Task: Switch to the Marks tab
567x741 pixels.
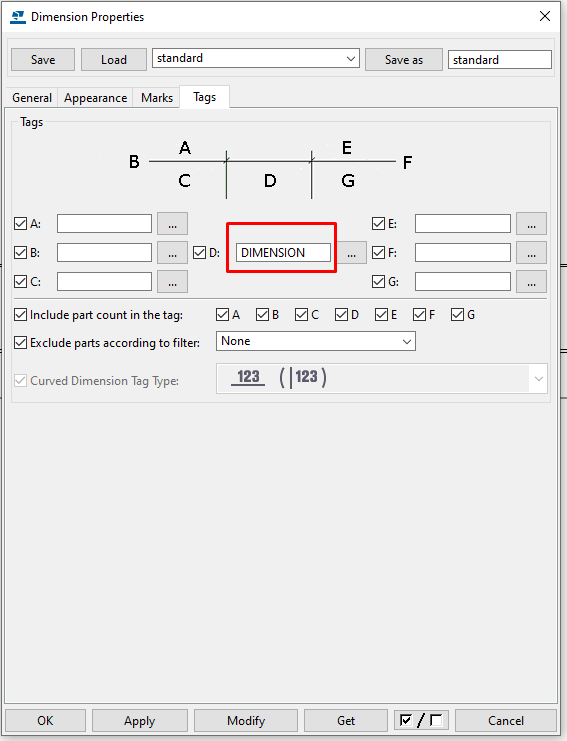Action: (x=157, y=98)
